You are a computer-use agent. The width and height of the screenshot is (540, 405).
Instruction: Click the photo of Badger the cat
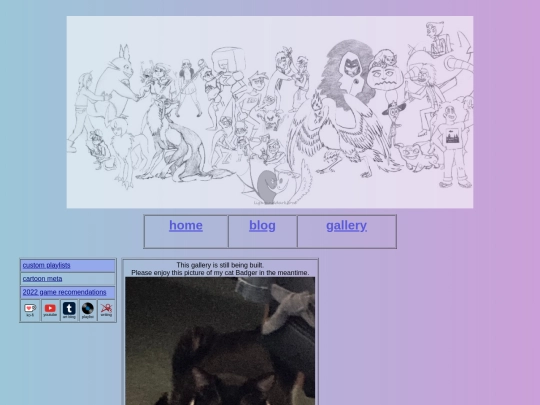coord(220,341)
